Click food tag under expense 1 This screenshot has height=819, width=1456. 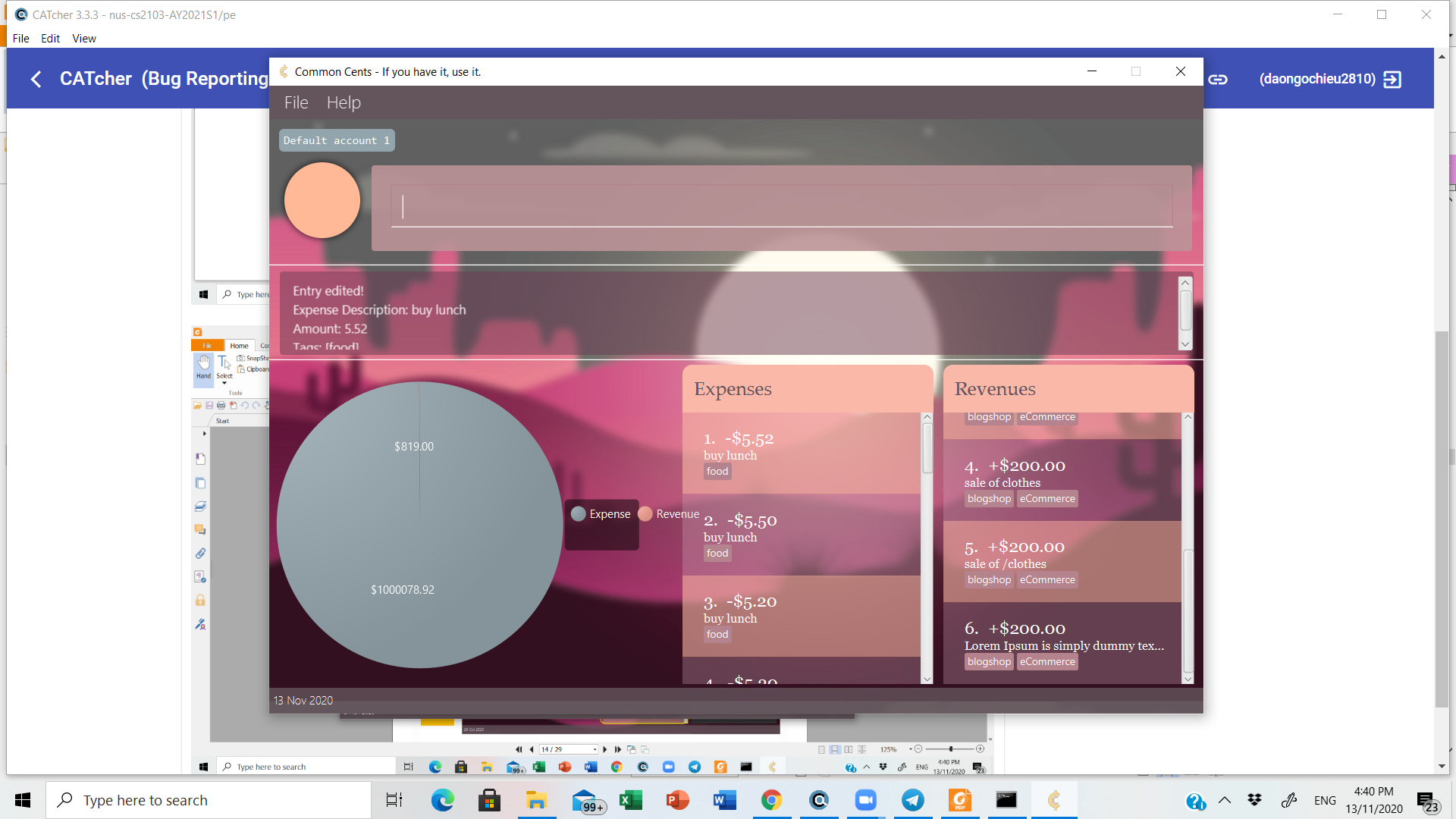[x=717, y=472]
